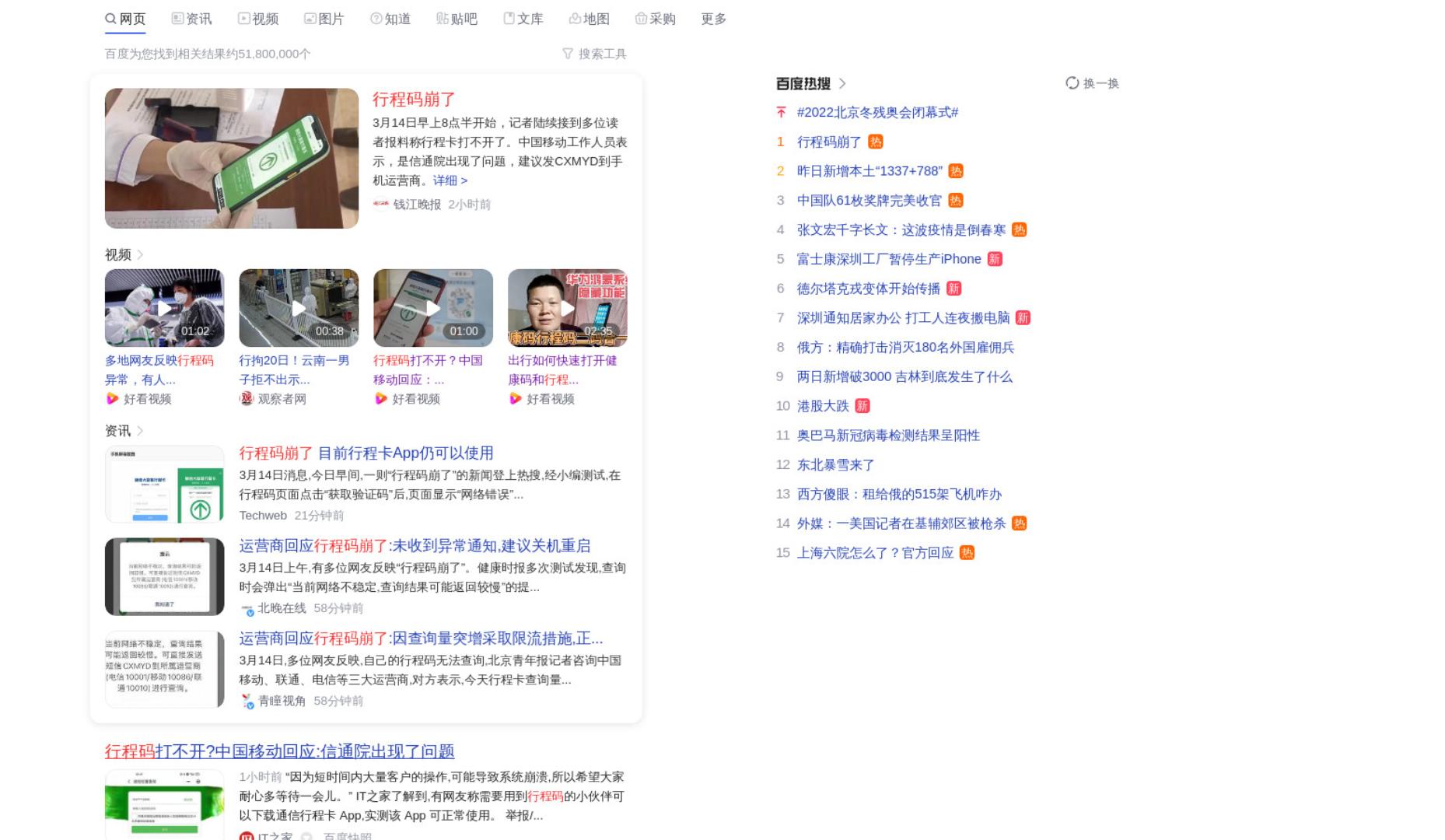
Task: Open the 百度热搜 heading
Action: tap(803, 83)
